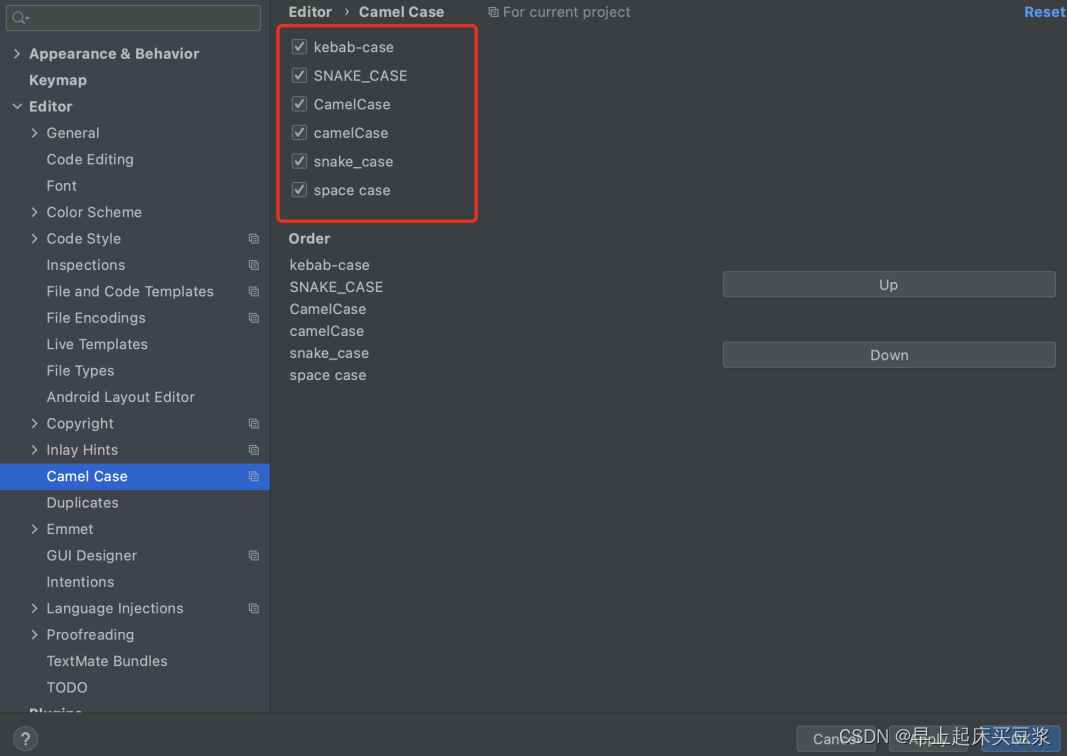Expand the General node

[35, 133]
